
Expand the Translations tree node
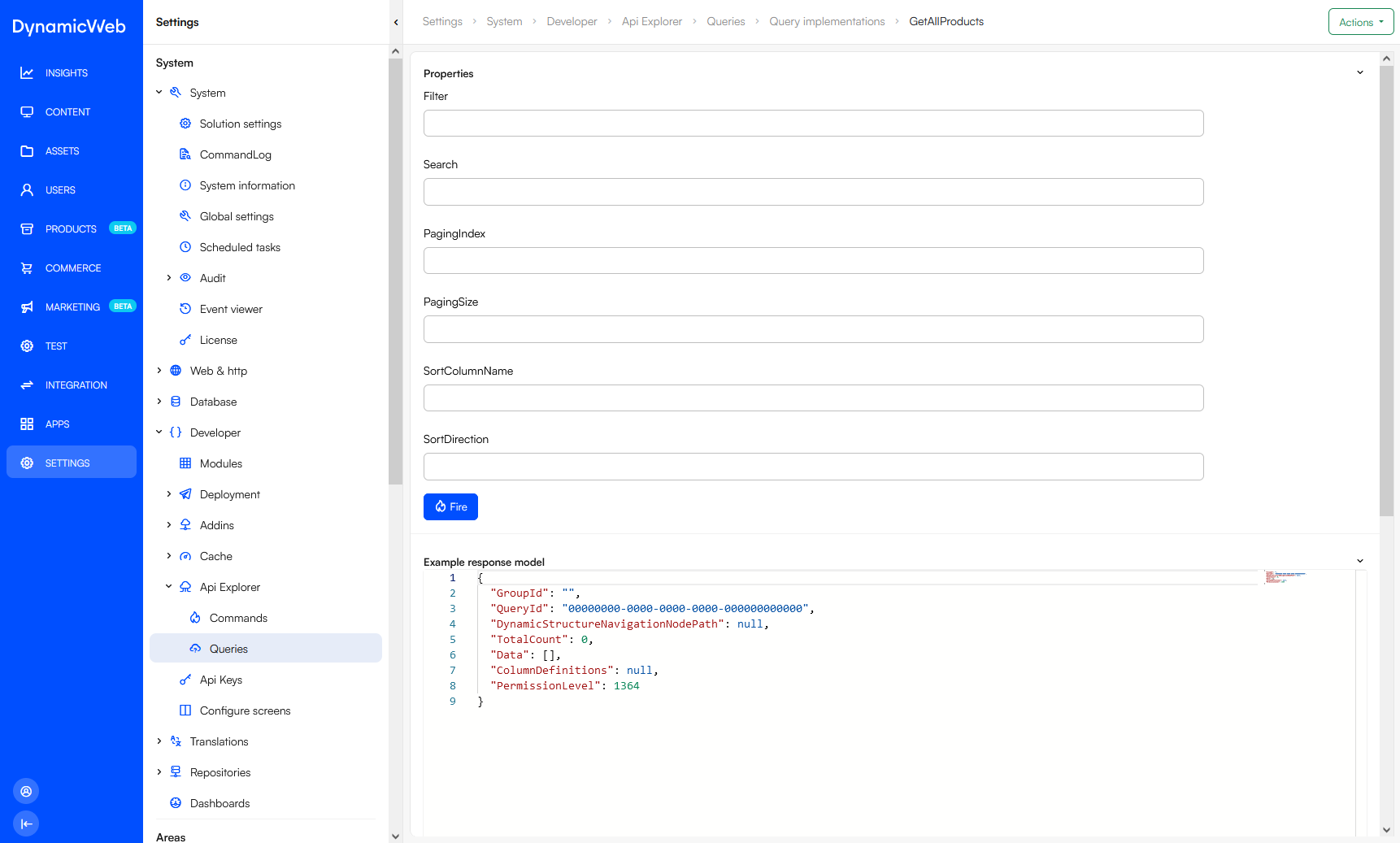(x=159, y=741)
